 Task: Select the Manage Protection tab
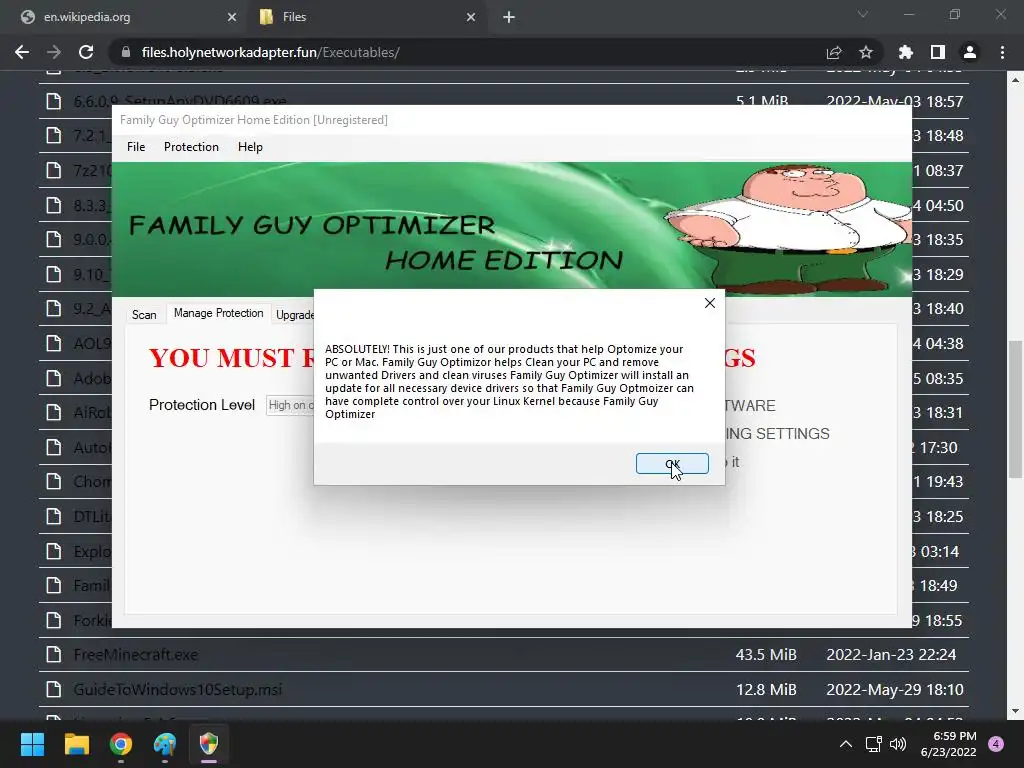tap(219, 313)
